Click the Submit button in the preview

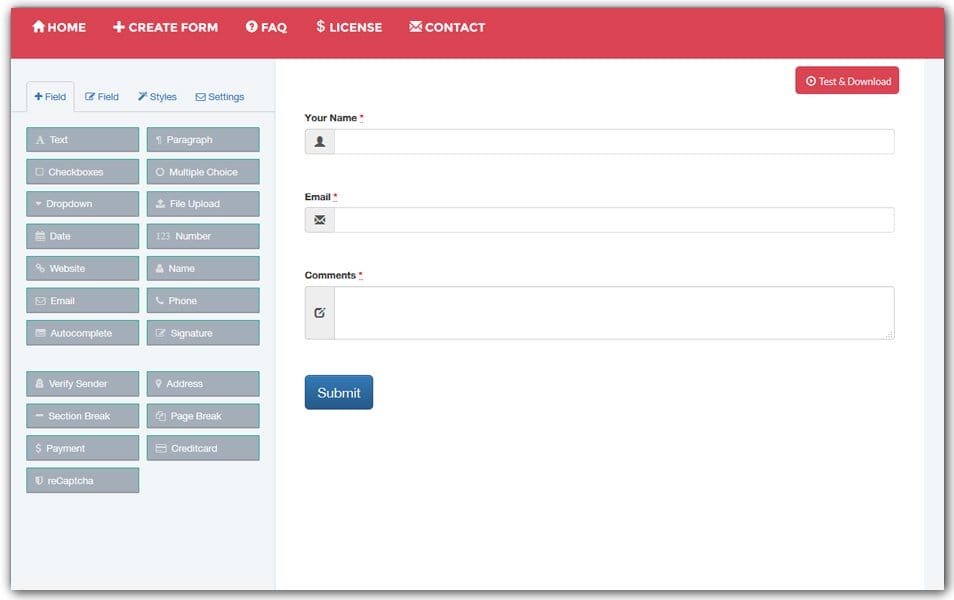coord(338,392)
